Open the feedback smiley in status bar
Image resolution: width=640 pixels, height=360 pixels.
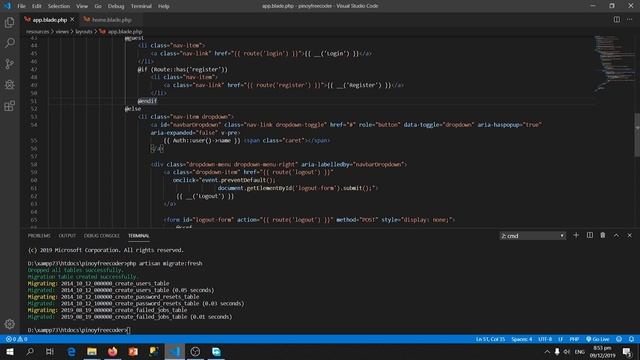click(619, 339)
